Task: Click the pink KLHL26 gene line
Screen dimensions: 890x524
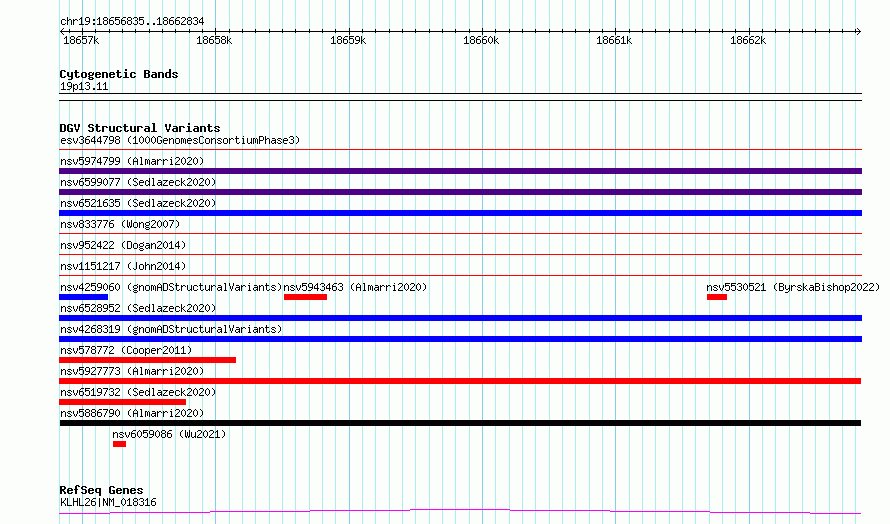Action: pyautogui.click(x=460, y=512)
